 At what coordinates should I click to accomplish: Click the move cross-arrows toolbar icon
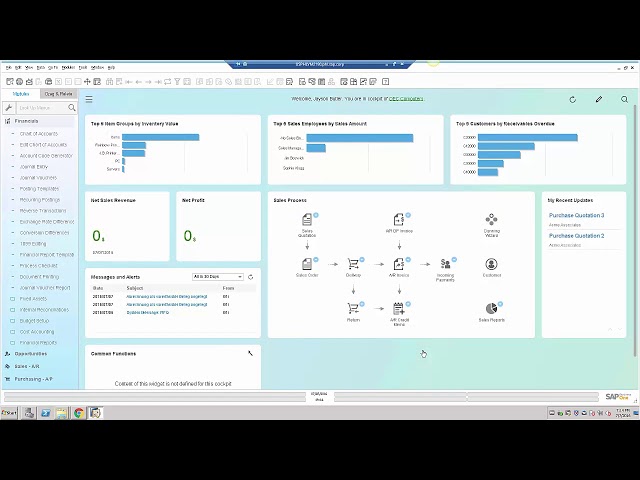pyautogui.click(x=87, y=82)
